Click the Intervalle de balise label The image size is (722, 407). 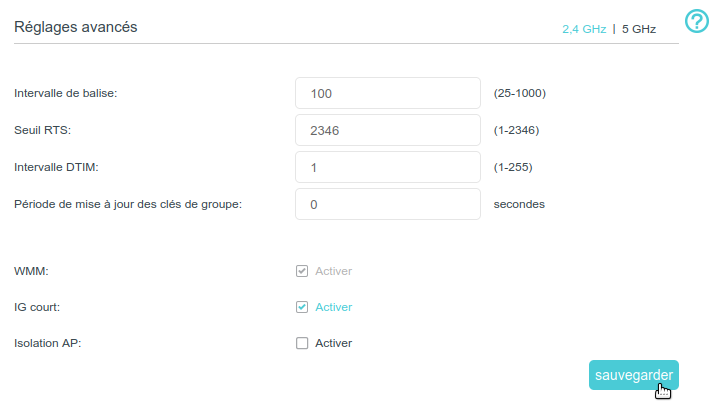click(x=66, y=93)
